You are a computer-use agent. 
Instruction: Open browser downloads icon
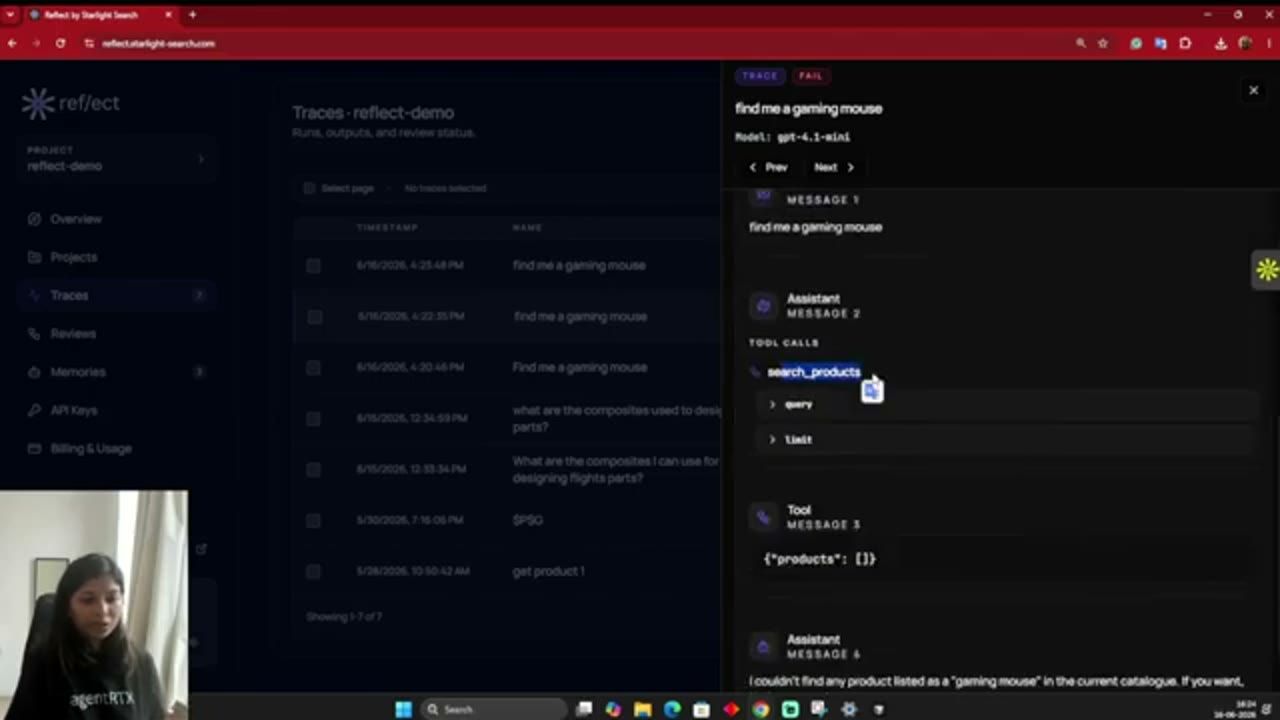point(1221,44)
